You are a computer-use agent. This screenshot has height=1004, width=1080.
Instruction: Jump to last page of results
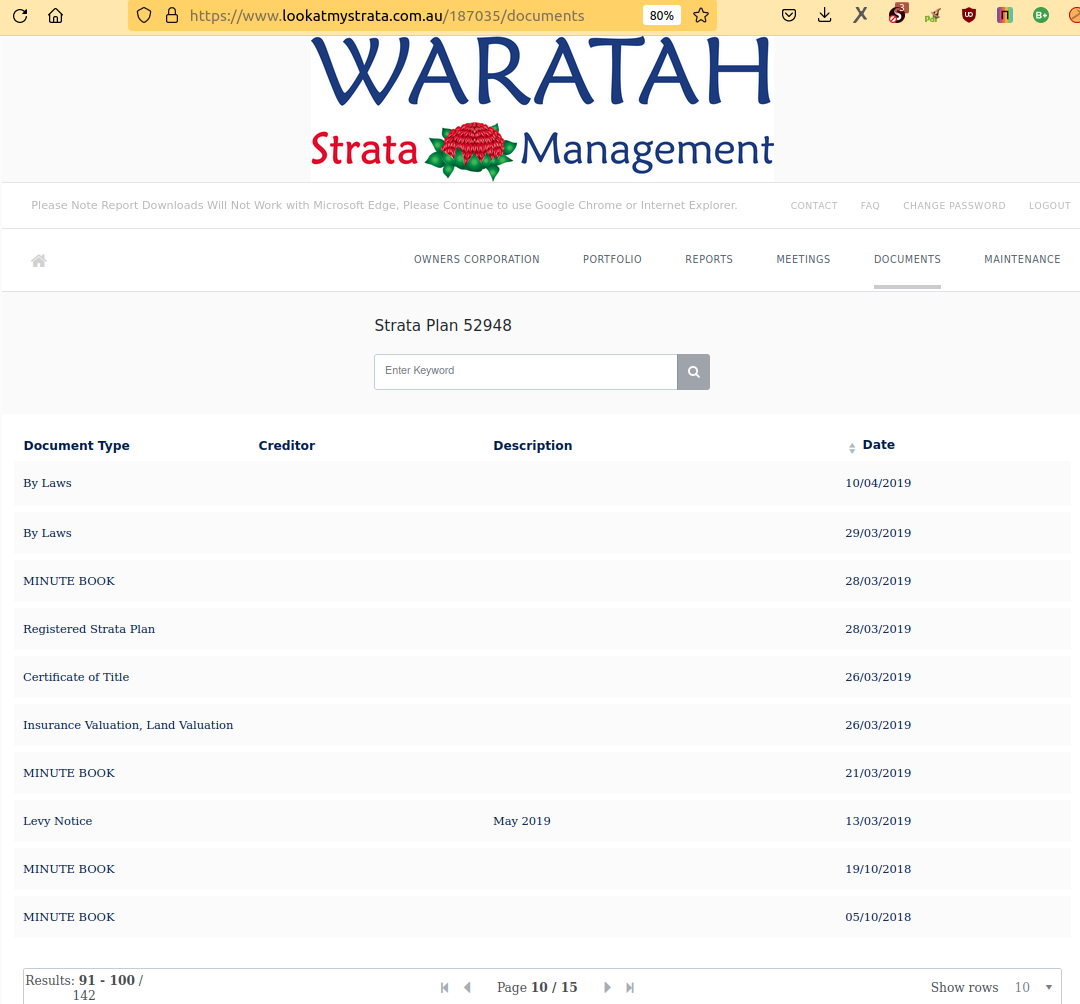pyautogui.click(x=630, y=987)
